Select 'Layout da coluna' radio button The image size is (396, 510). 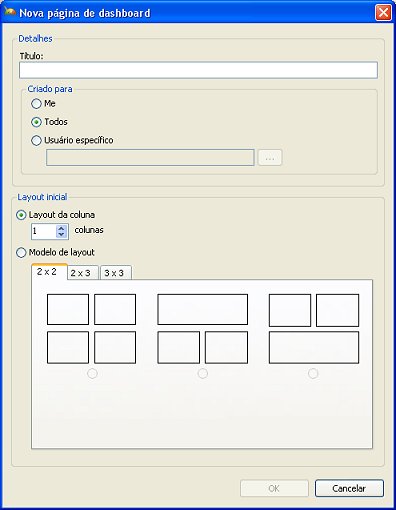point(21,215)
